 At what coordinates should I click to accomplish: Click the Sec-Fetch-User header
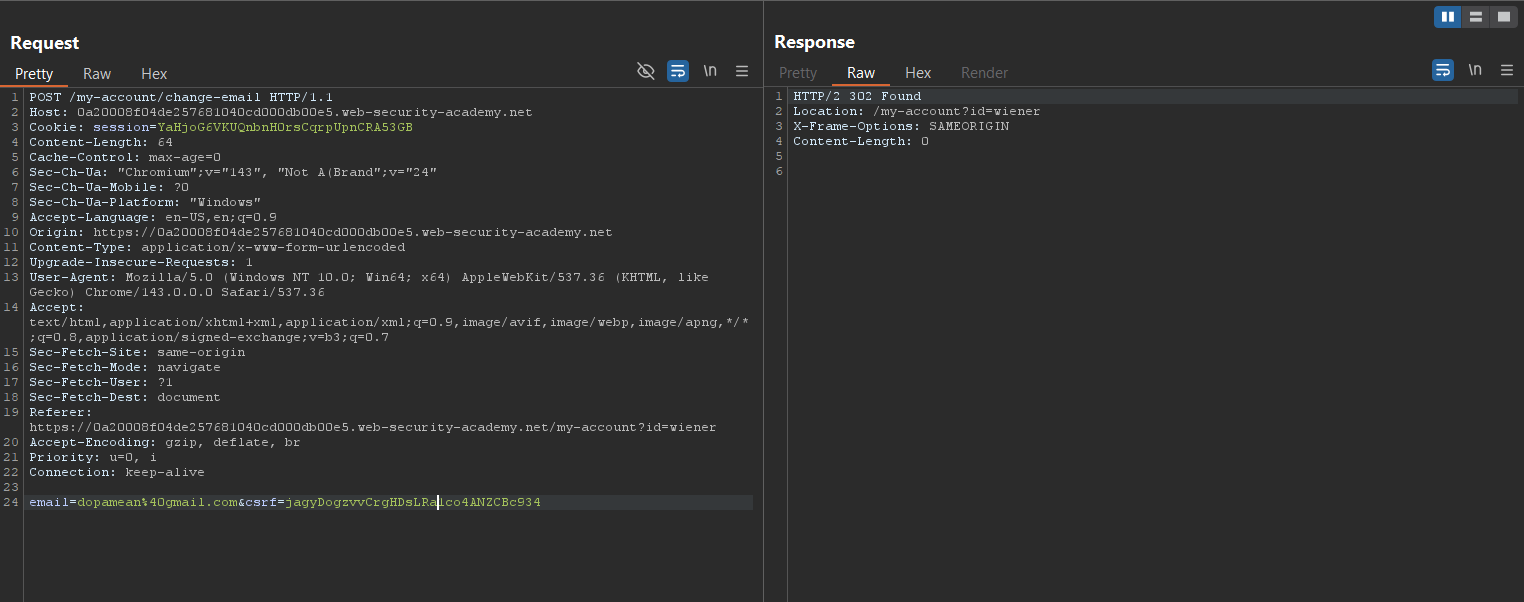point(100,382)
